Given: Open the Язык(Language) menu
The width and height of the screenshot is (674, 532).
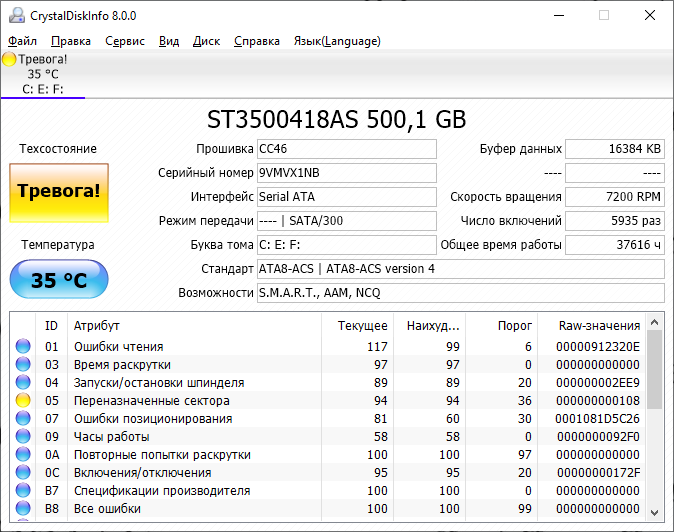Looking at the screenshot, I should click(x=337, y=41).
